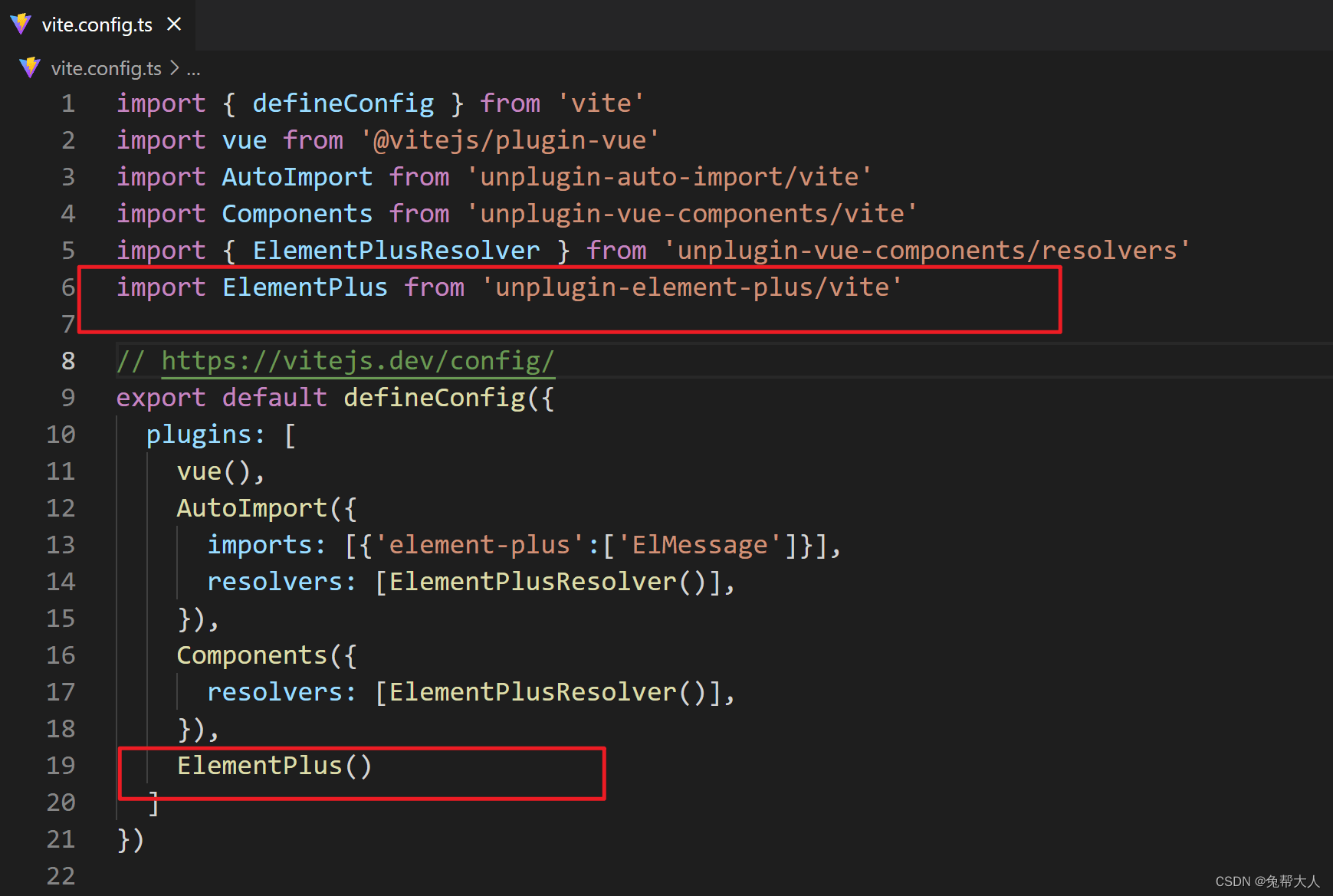Click the closing }) on line 21
This screenshot has height=896, width=1333.
tap(130, 839)
